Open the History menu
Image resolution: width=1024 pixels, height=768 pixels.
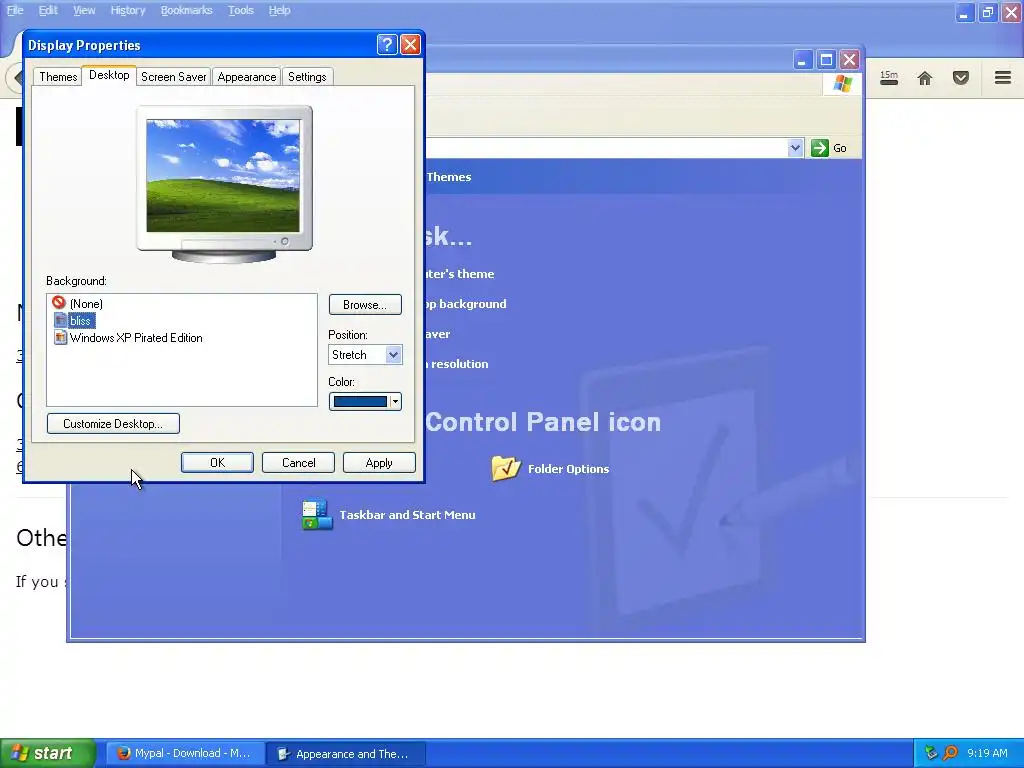tap(127, 10)
